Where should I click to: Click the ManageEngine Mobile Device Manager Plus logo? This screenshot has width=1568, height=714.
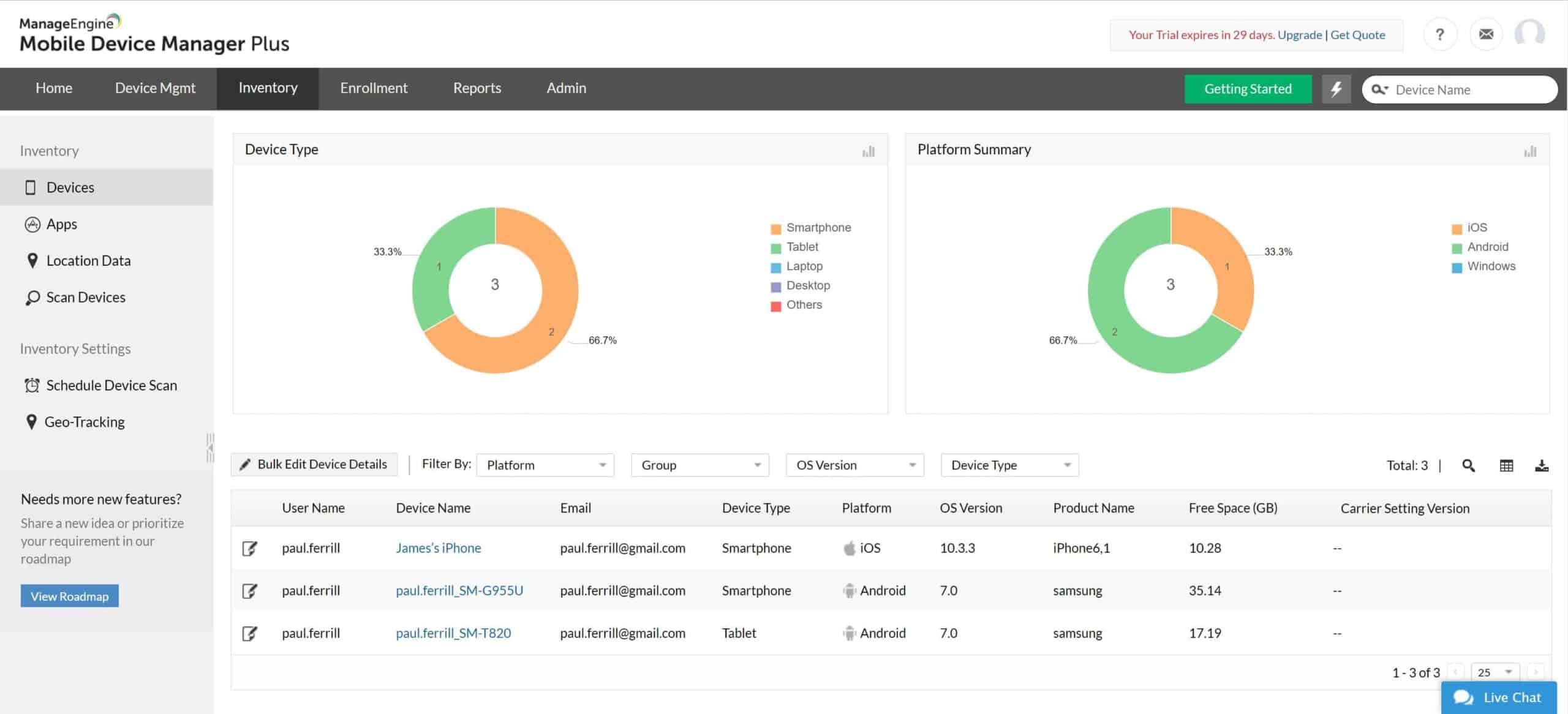tap(154, 34)
